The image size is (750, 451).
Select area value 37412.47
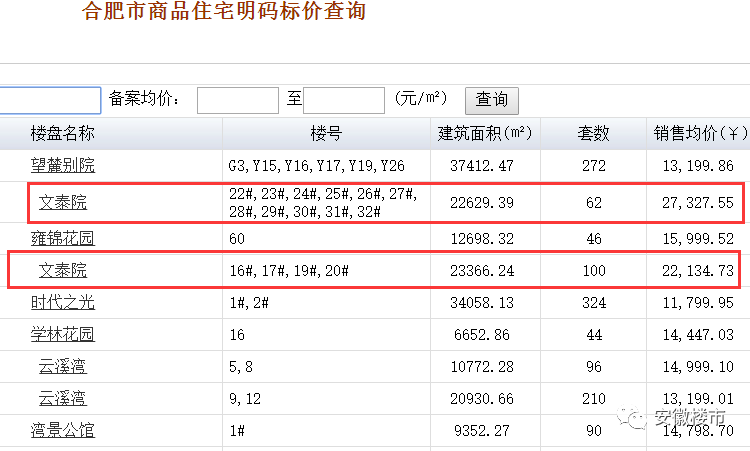coord(482,166)
